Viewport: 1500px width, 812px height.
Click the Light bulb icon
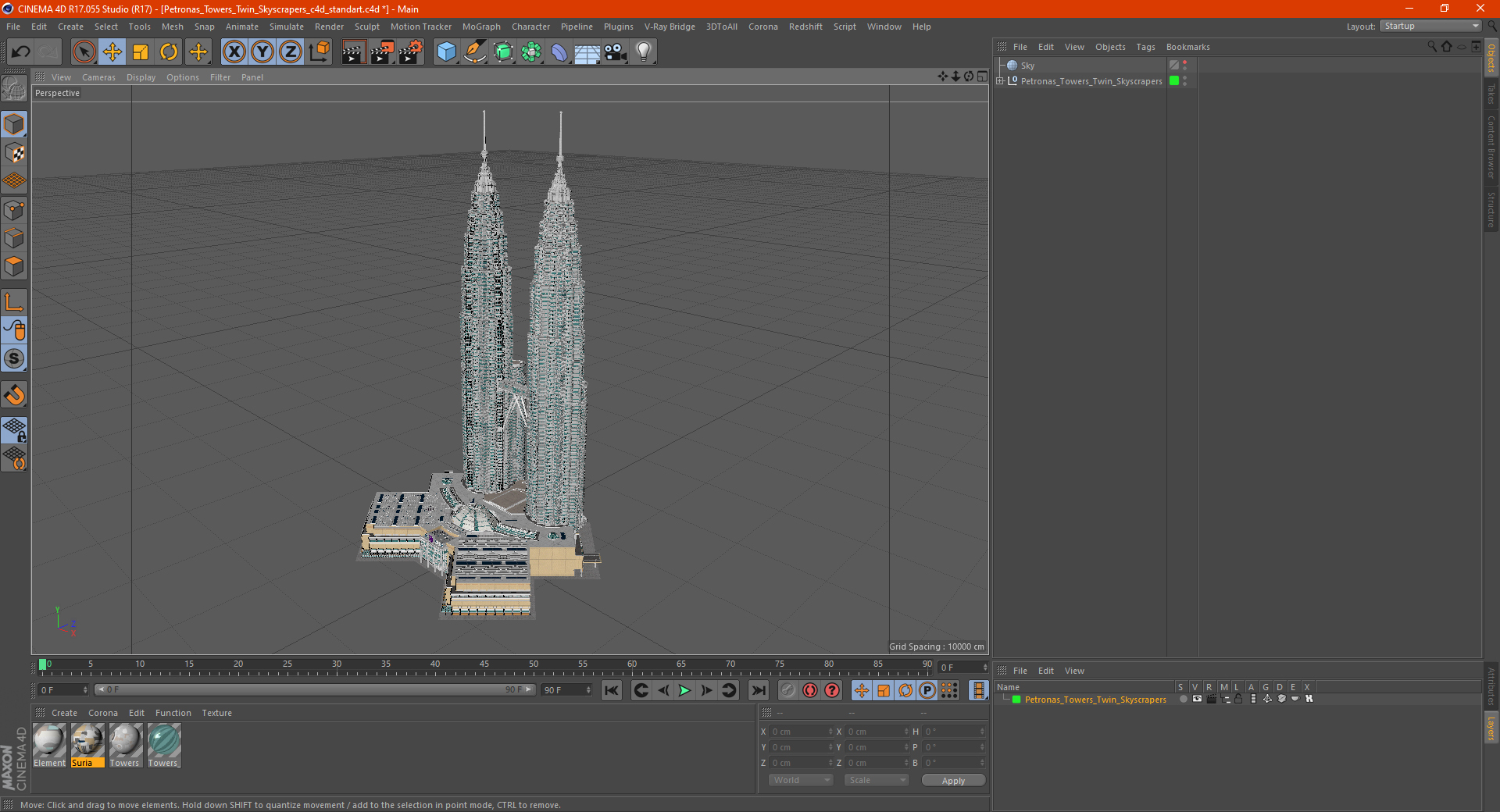pos(644,52)
